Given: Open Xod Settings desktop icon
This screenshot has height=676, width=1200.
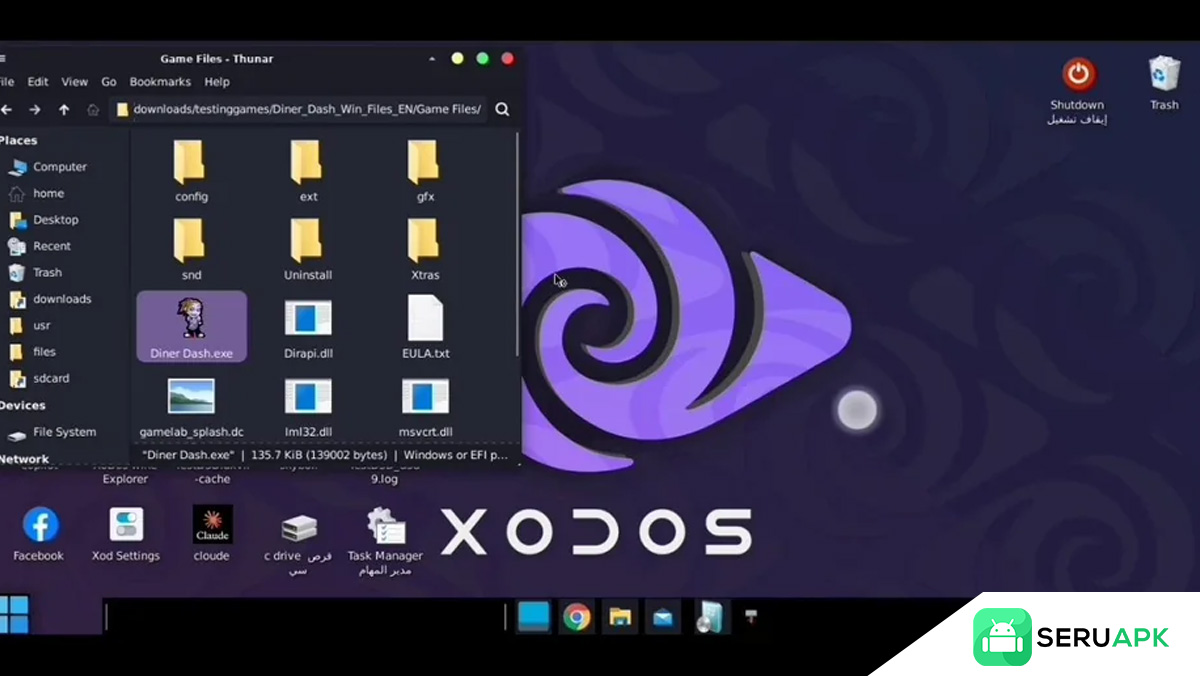Looking at the screenshot, I should tap(126, 525).
